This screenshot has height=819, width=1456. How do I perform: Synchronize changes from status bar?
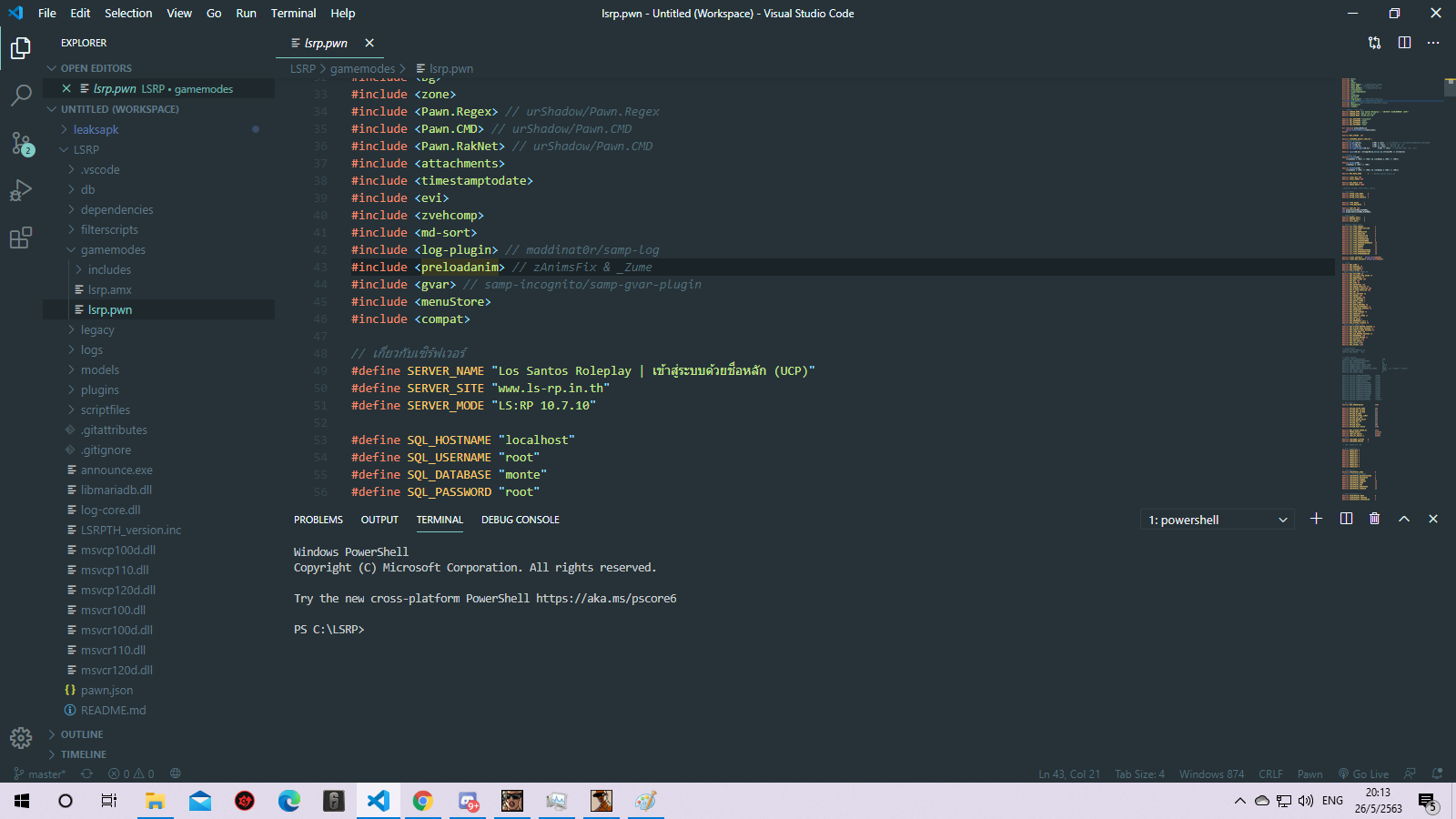click(x=86, y=774)
